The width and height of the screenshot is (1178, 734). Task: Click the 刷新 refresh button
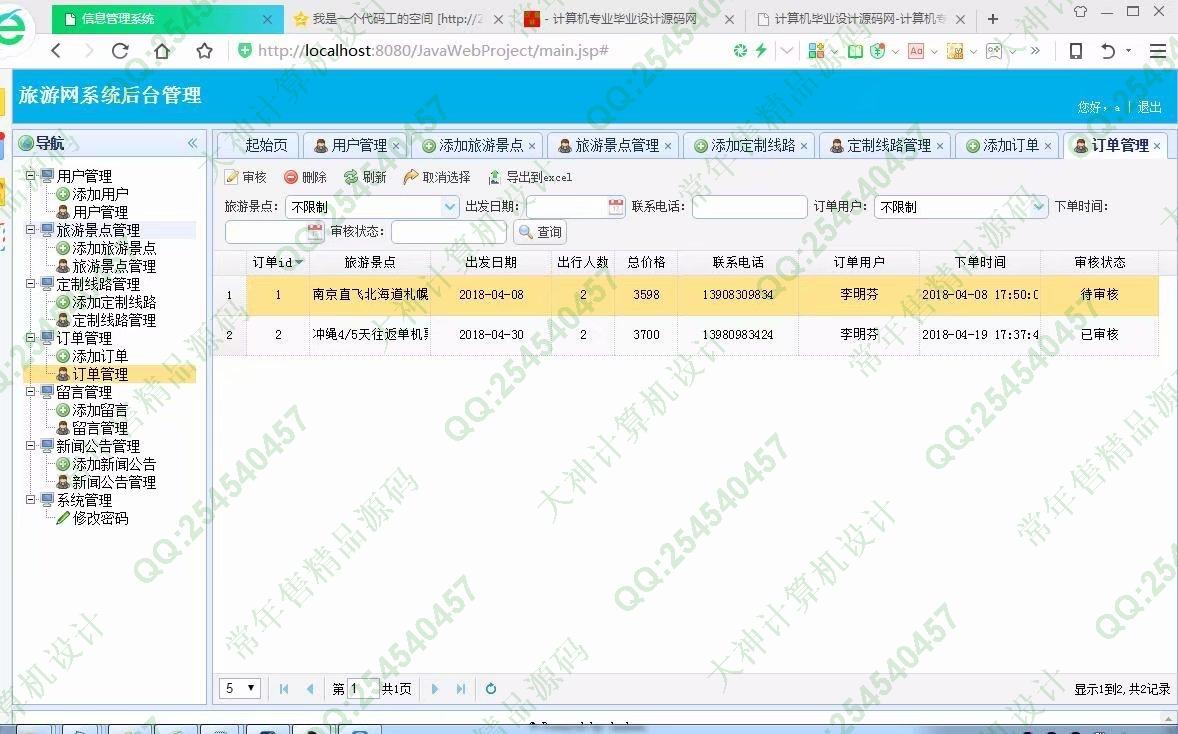point(365,177)
